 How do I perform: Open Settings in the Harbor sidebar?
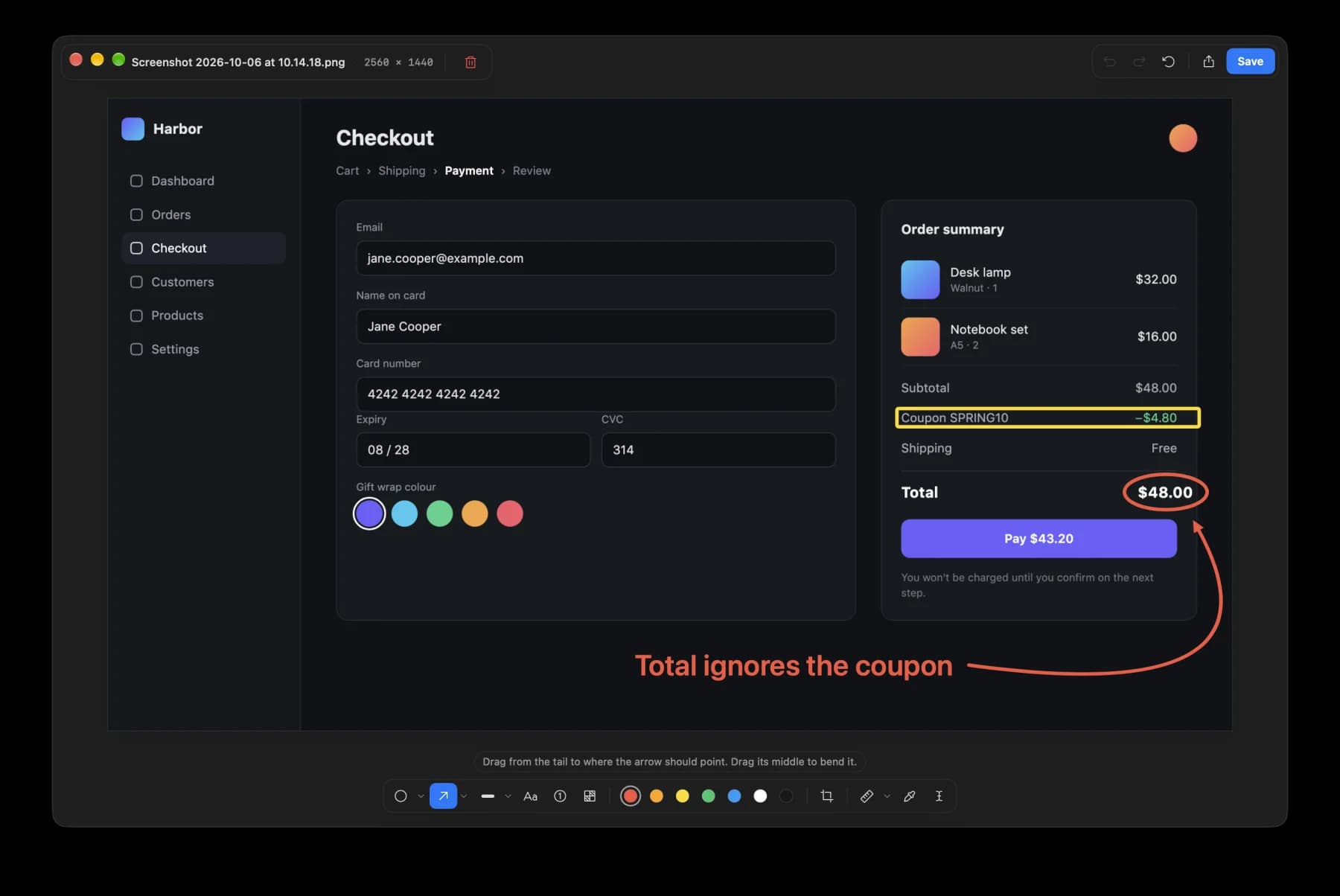(x=203, y=349)
